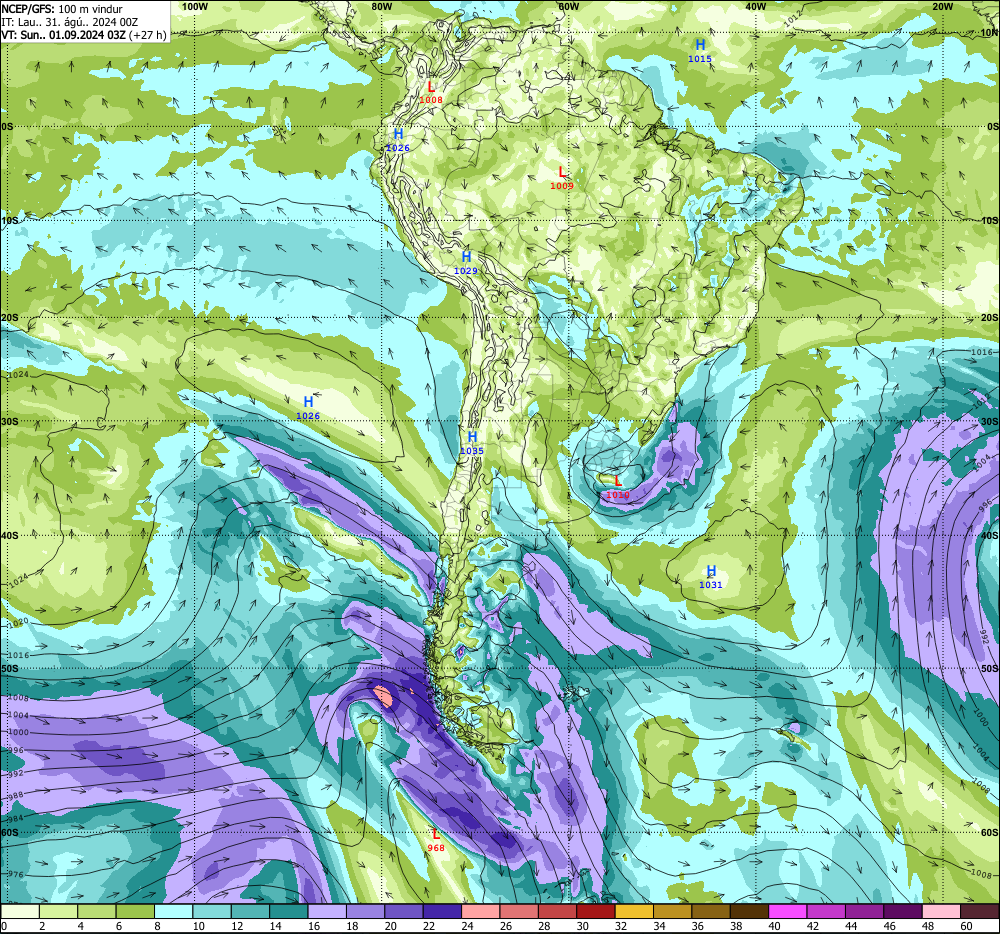
Task: Pick the 8–10 light cyan legend swatch
Action: (x=173, y=911)
